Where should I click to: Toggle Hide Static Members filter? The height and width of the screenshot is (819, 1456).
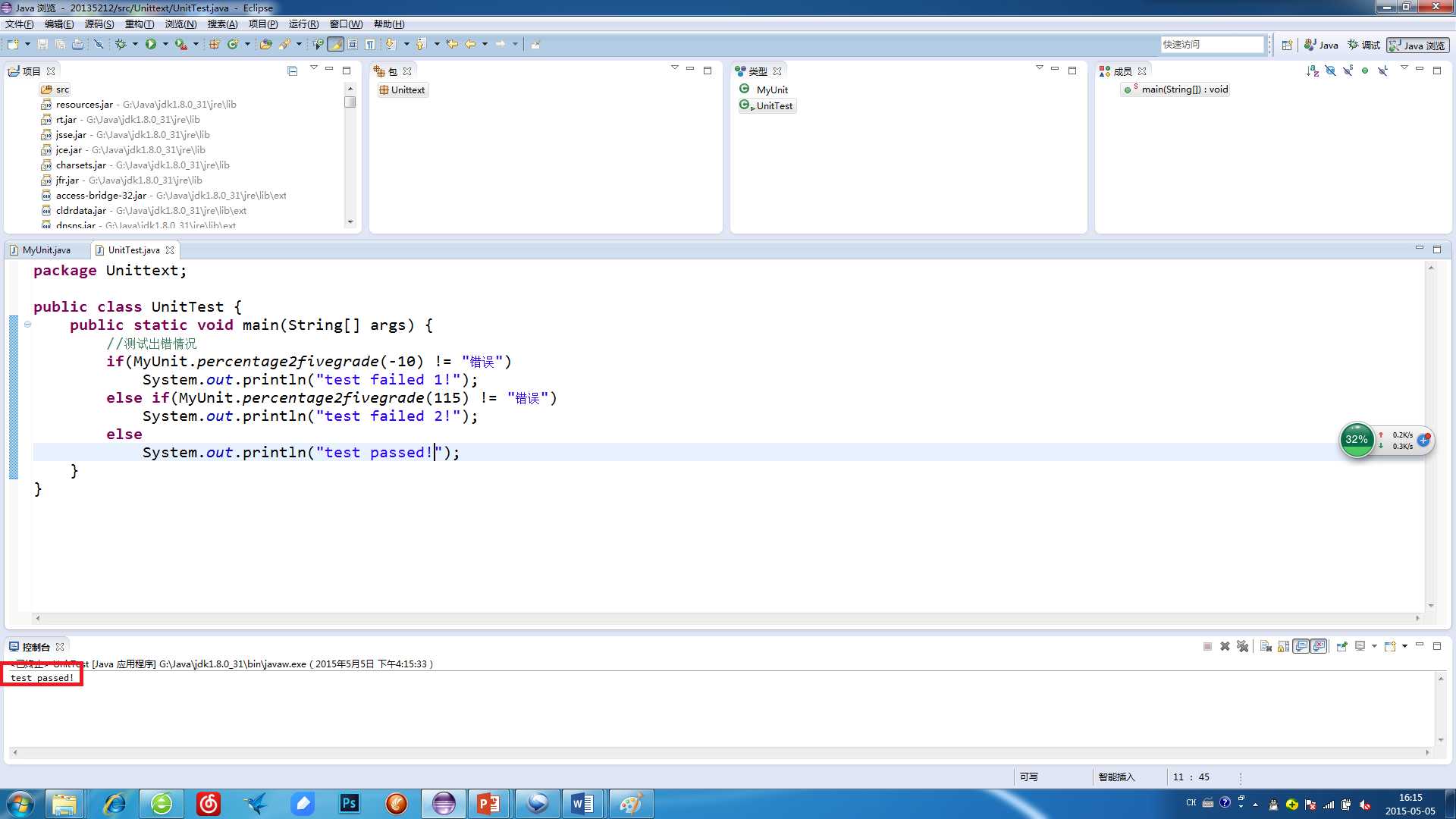pos(1348,71)
